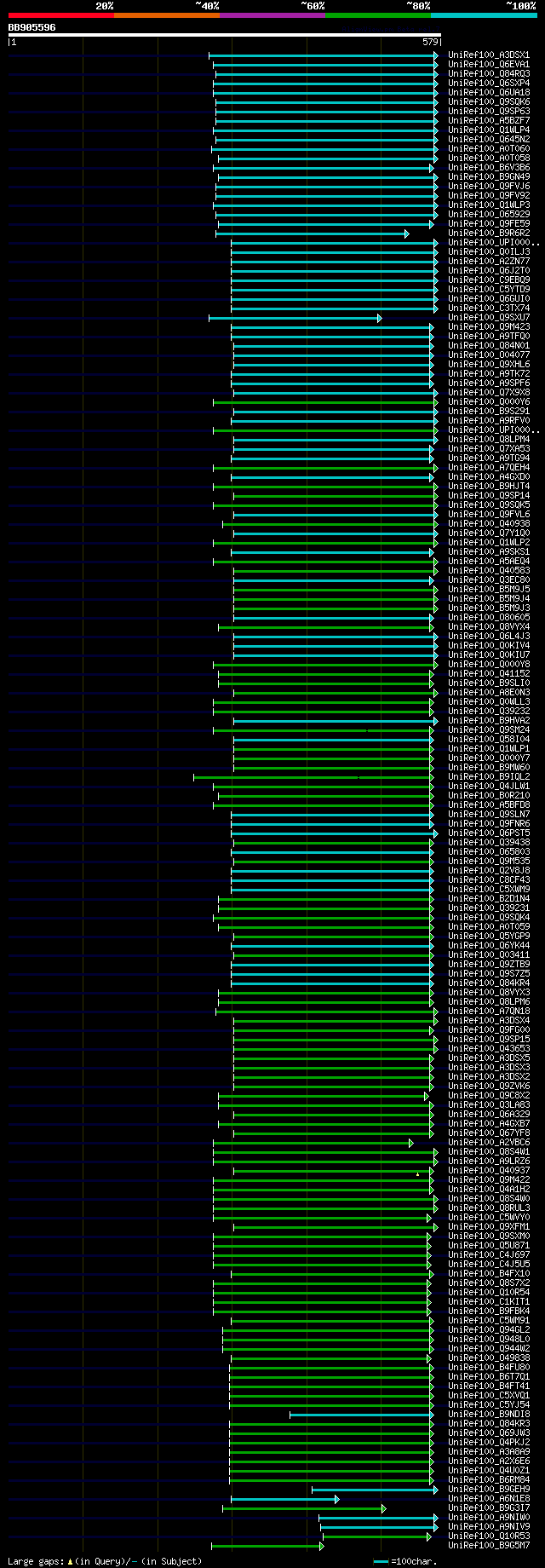Open hit UniRef100_A5BZF7
This screenshot has height=1568, width=545.
coord(489,120)
